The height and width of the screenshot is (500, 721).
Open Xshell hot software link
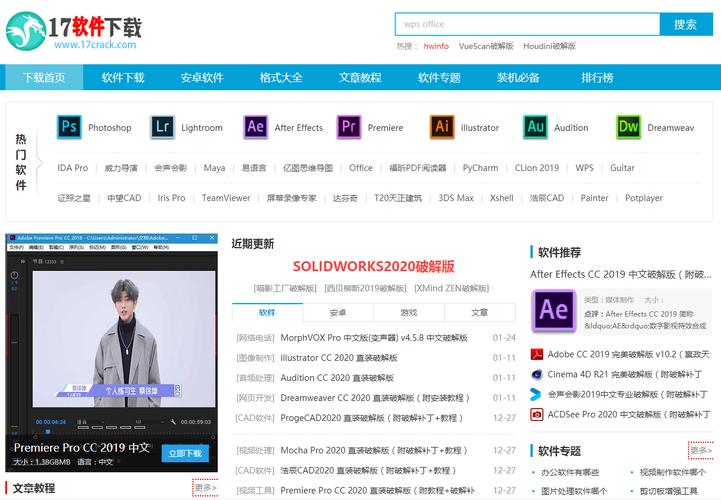[502, 198]
